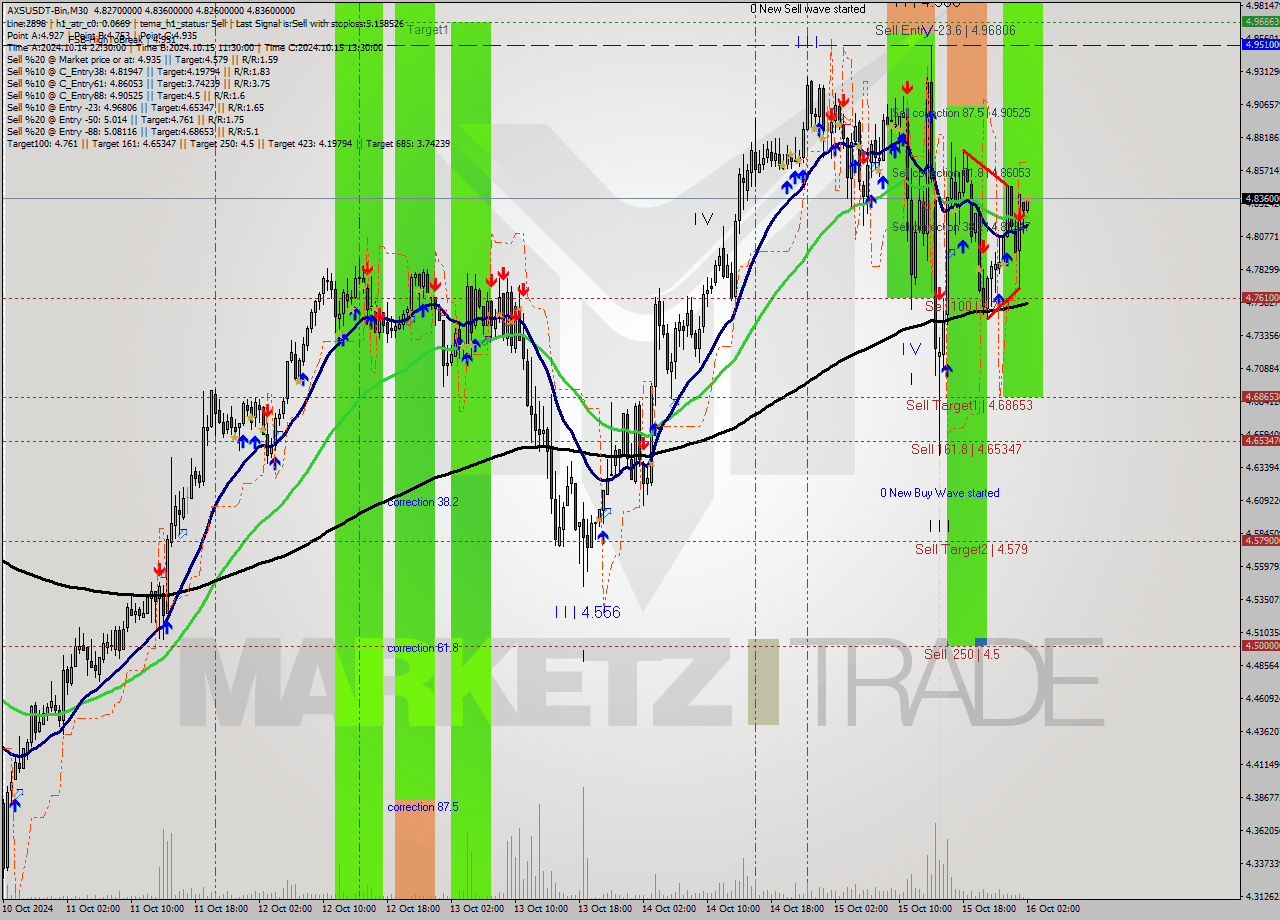Click the '14 Oct 18:00' time axis label
Viewport: 1280px width, 920px height.
point(796,909)
